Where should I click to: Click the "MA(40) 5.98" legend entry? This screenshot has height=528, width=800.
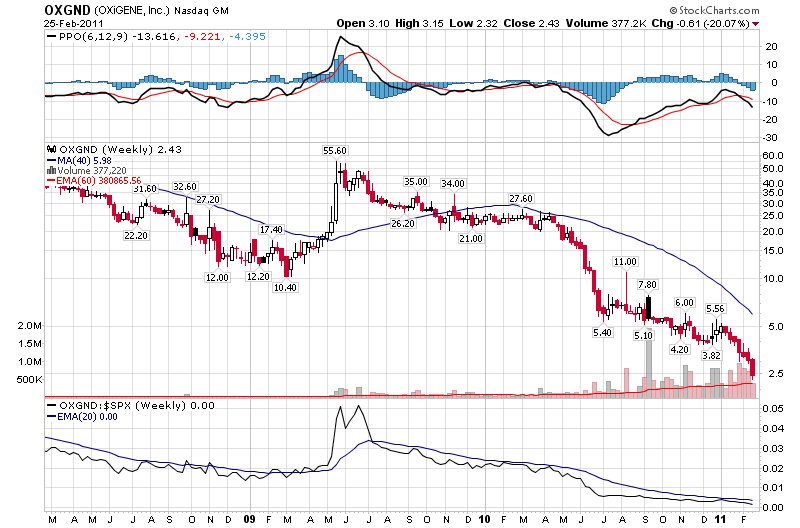coord(84,161)
